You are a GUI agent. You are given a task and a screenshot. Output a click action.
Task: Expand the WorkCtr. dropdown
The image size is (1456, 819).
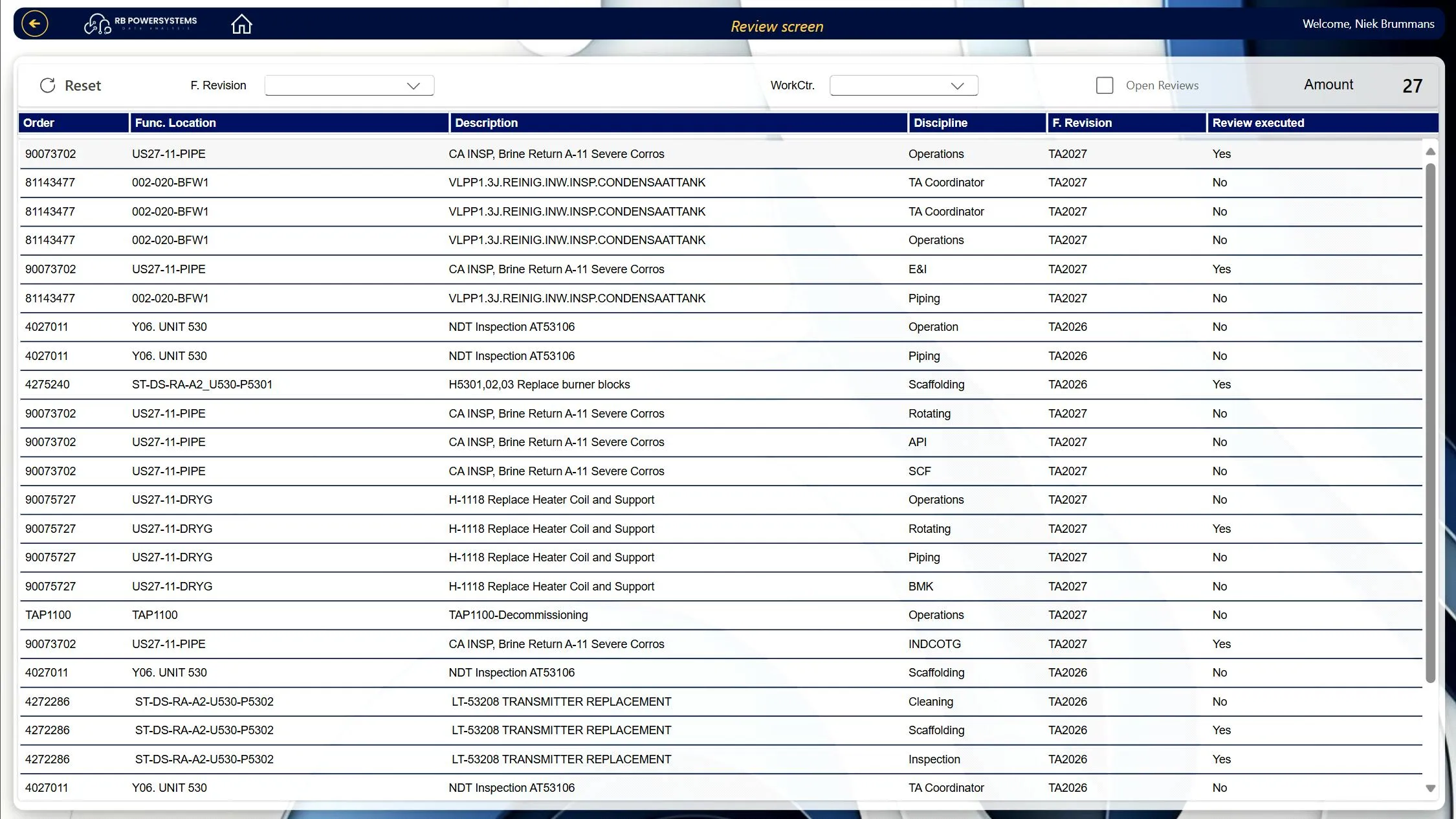903,85
